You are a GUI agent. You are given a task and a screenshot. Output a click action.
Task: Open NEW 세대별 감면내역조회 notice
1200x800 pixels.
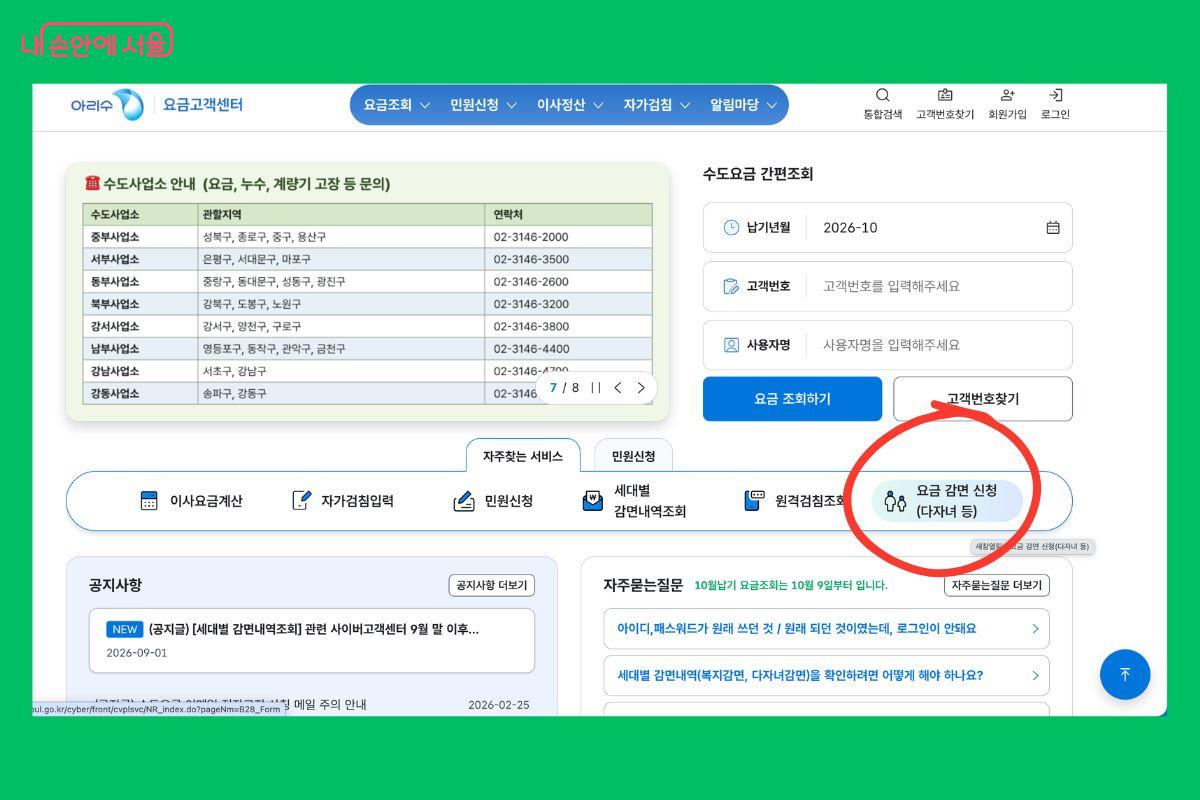pyautogui.click(x=312, y=640)
